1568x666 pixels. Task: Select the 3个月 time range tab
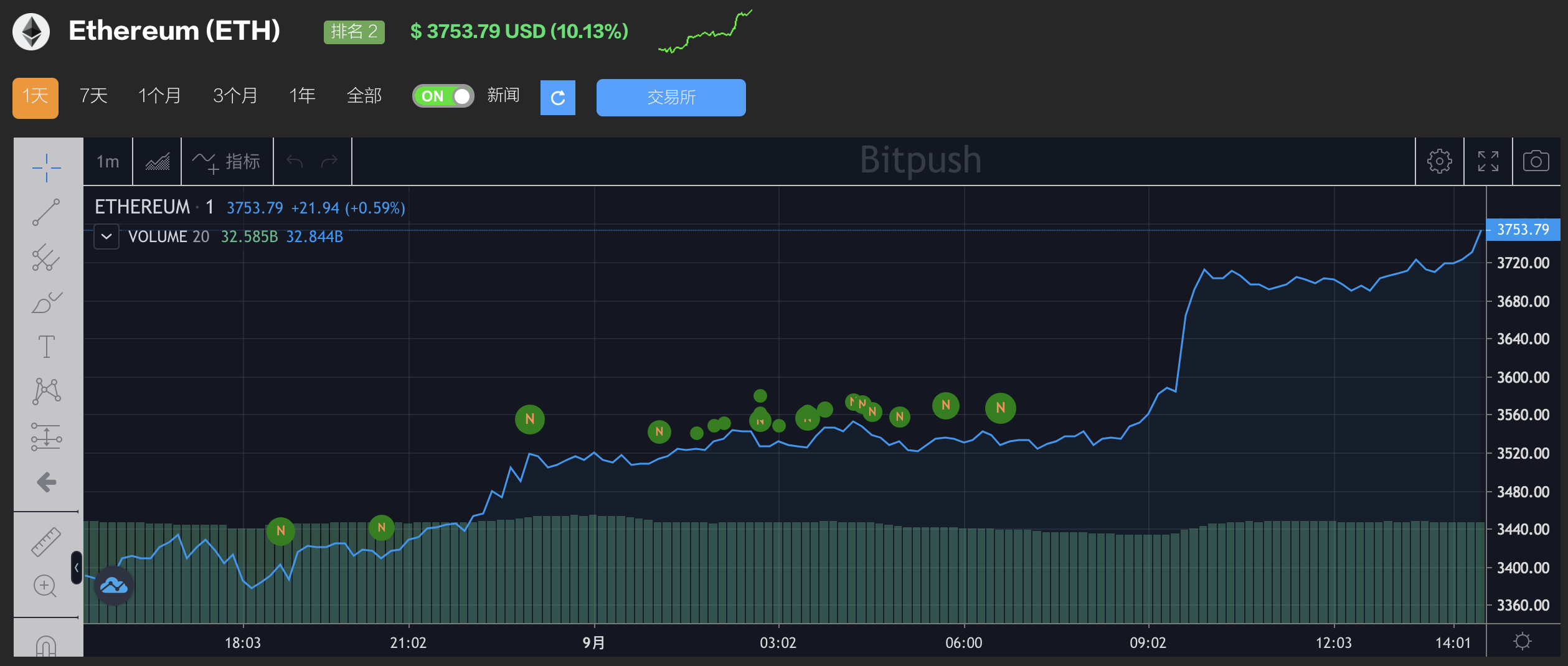tap(235, 96)
